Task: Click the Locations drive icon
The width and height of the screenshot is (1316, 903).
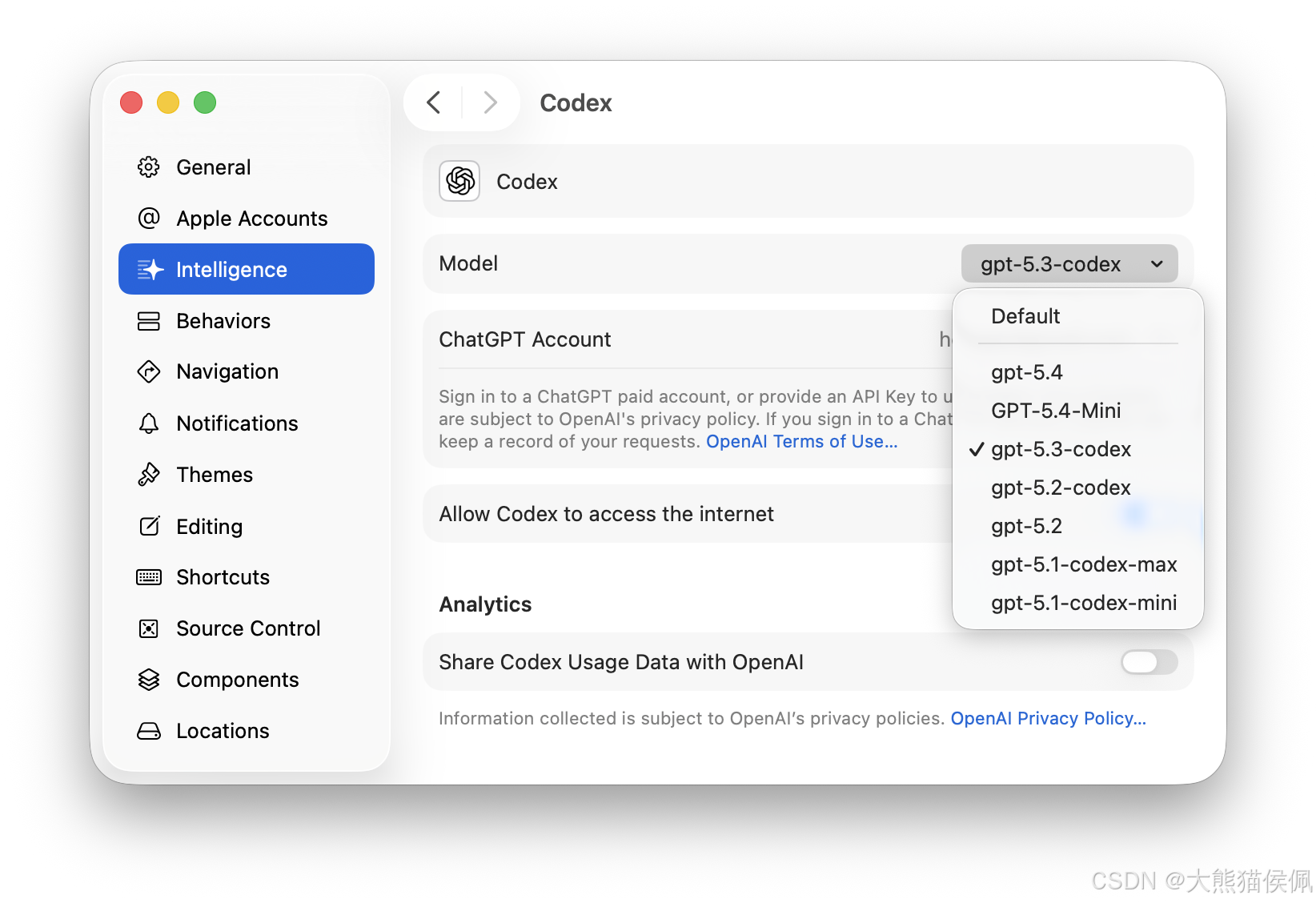Action: coord(149,731)
